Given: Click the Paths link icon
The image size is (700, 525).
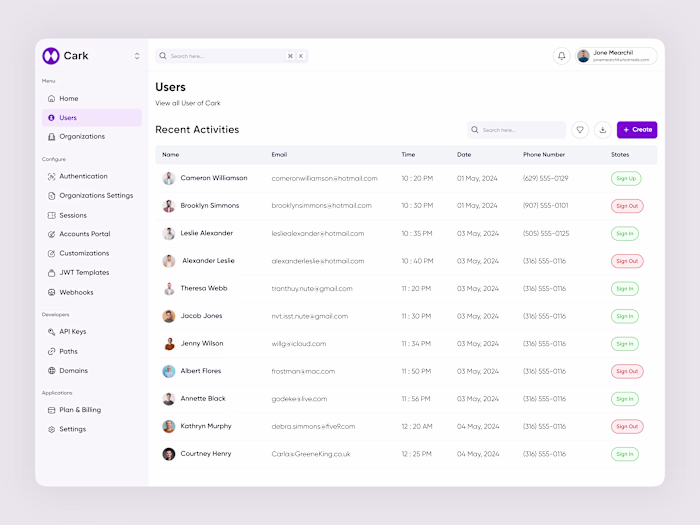Looking at the screenshot, I should tap(51, 352).
